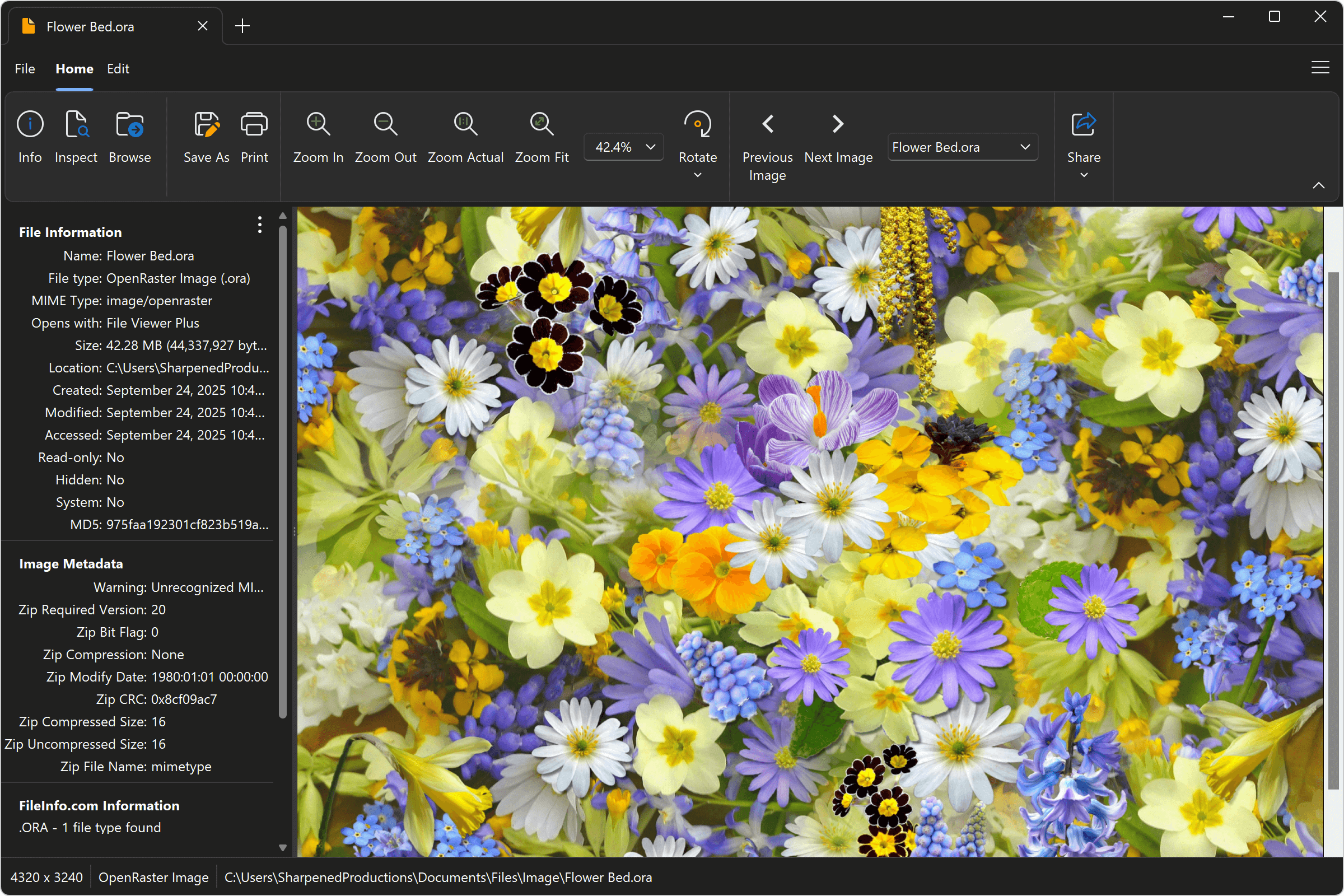1344x896 pixels.
Task: Open the file Info panel
Action: pos(30,137)
